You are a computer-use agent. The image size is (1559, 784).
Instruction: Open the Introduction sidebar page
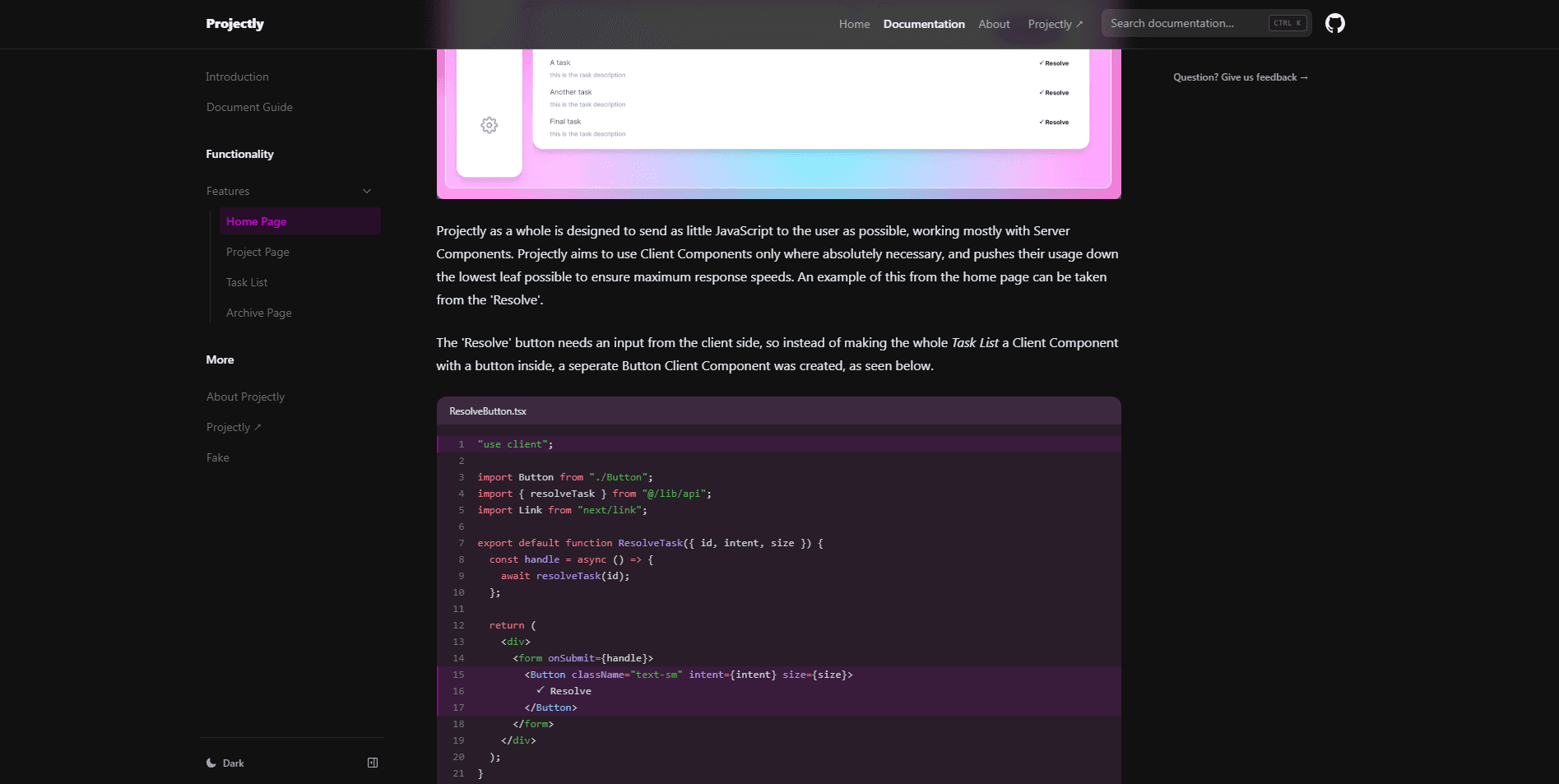pos(238,77)
